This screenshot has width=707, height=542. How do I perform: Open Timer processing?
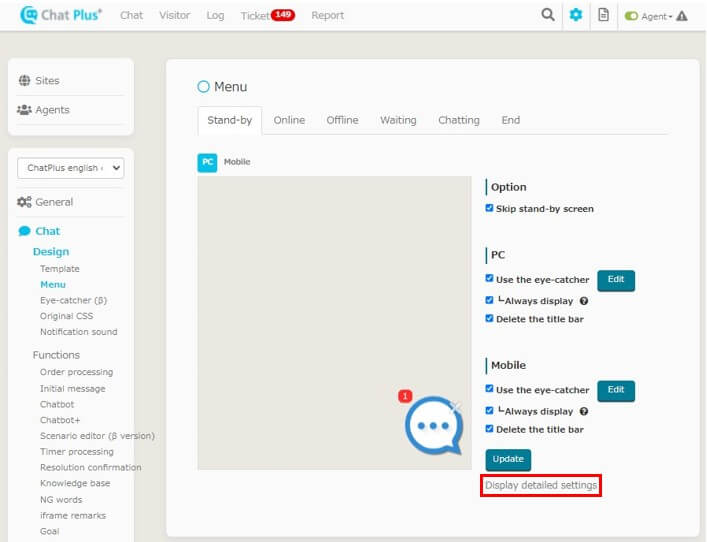coord(77,452)
